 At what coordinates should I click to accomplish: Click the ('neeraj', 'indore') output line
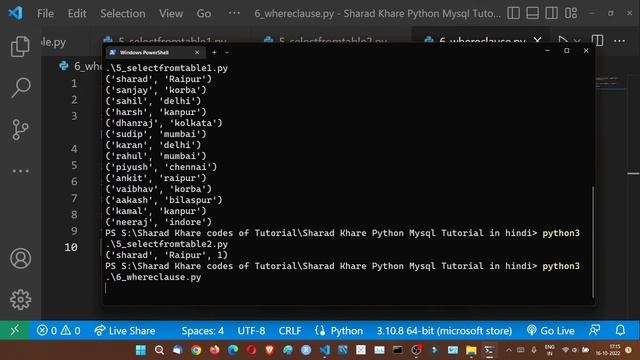(158, 222)
